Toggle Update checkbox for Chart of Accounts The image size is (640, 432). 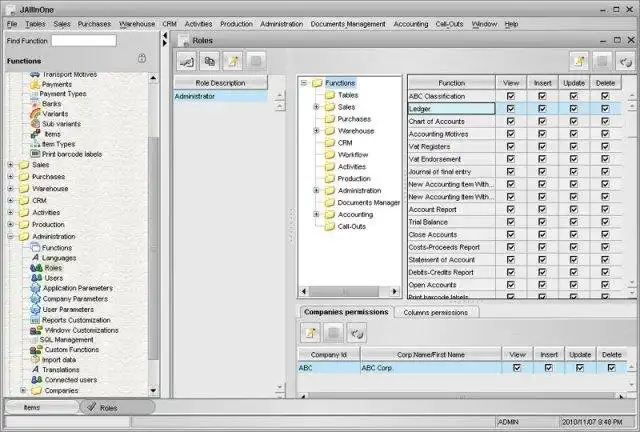573,121
